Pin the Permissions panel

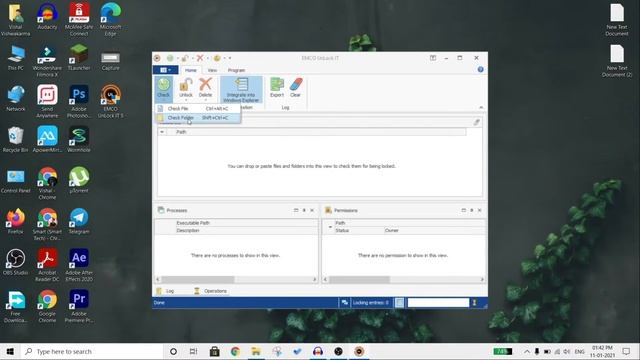471,210
